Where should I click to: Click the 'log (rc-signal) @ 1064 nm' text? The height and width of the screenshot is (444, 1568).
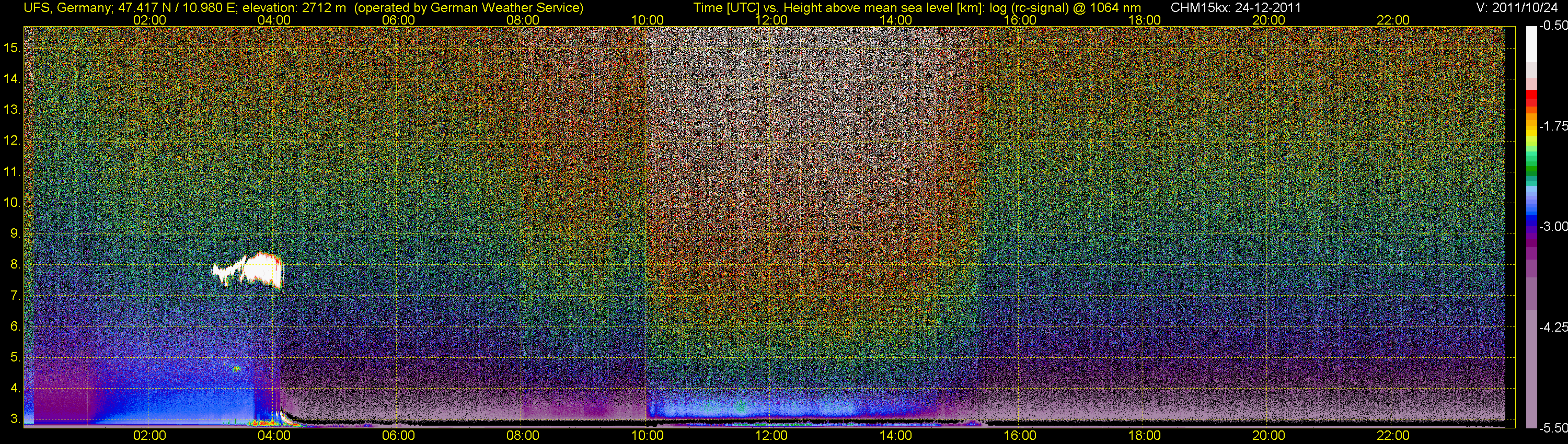[x=1066, y=8]
